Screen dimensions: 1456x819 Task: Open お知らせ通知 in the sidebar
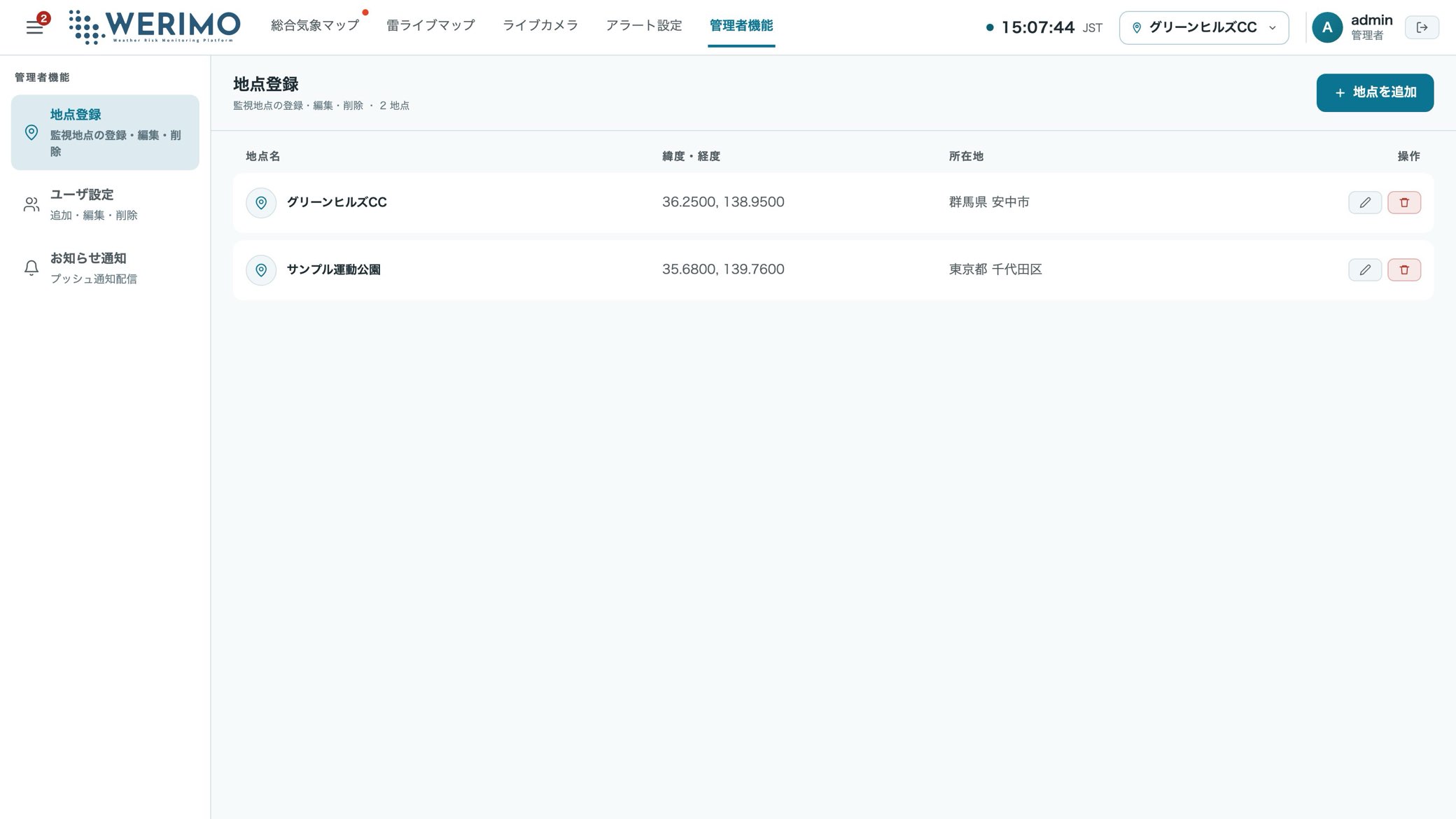[x=105, y=268]
